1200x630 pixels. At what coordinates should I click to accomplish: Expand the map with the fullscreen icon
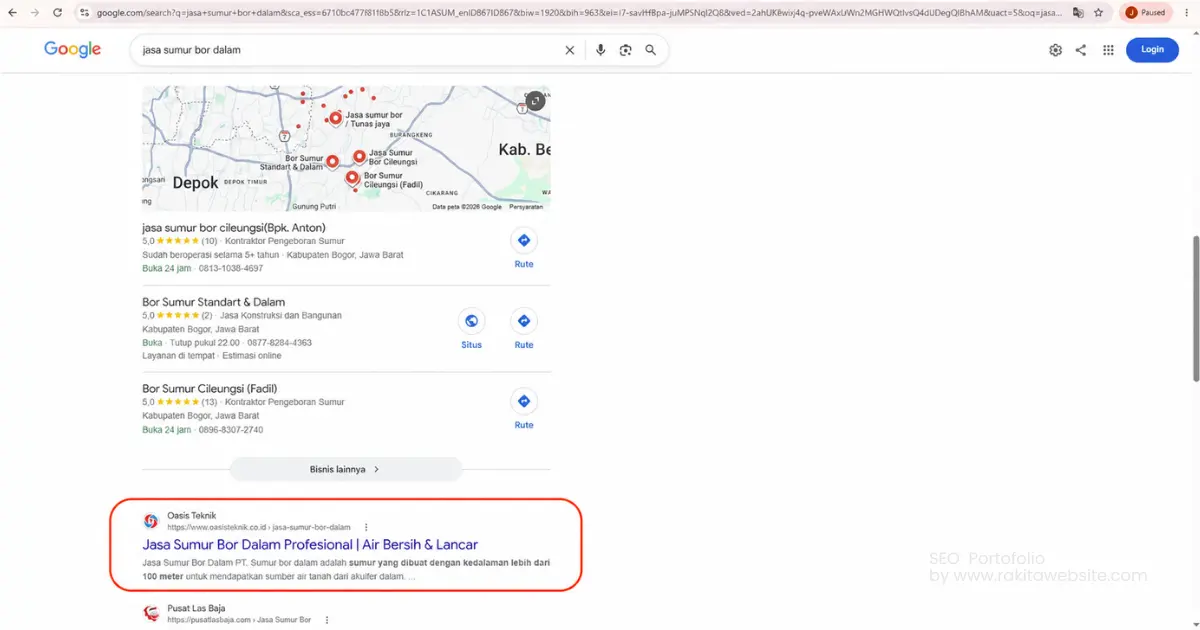(x=536, y=101)
